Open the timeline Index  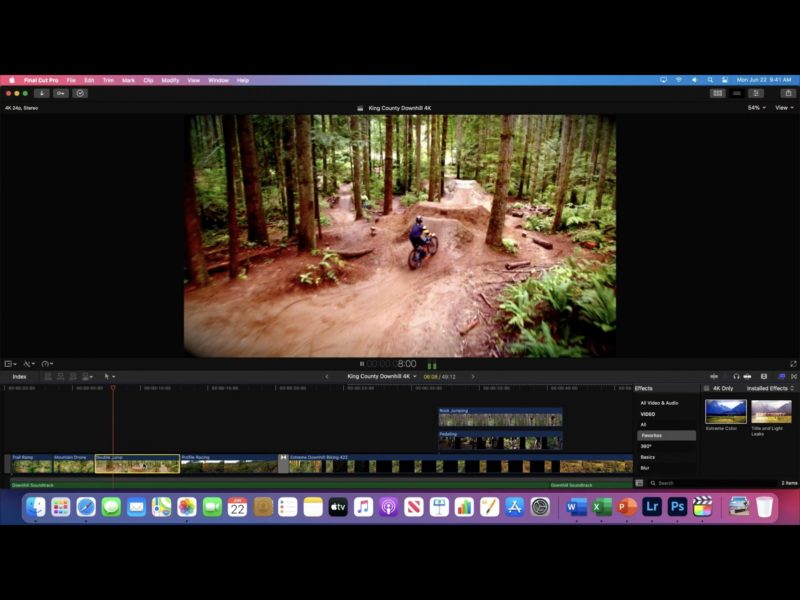[19, 377]
